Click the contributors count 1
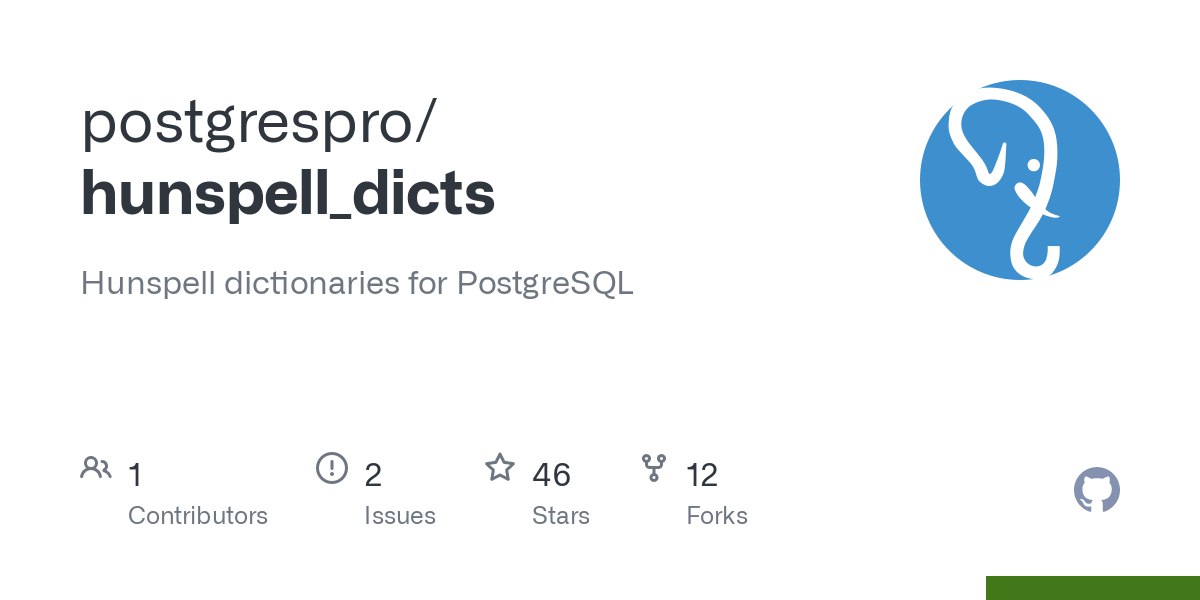This screenshot has width=1200, height=600. pyautogui.click(x=135, y=475)
